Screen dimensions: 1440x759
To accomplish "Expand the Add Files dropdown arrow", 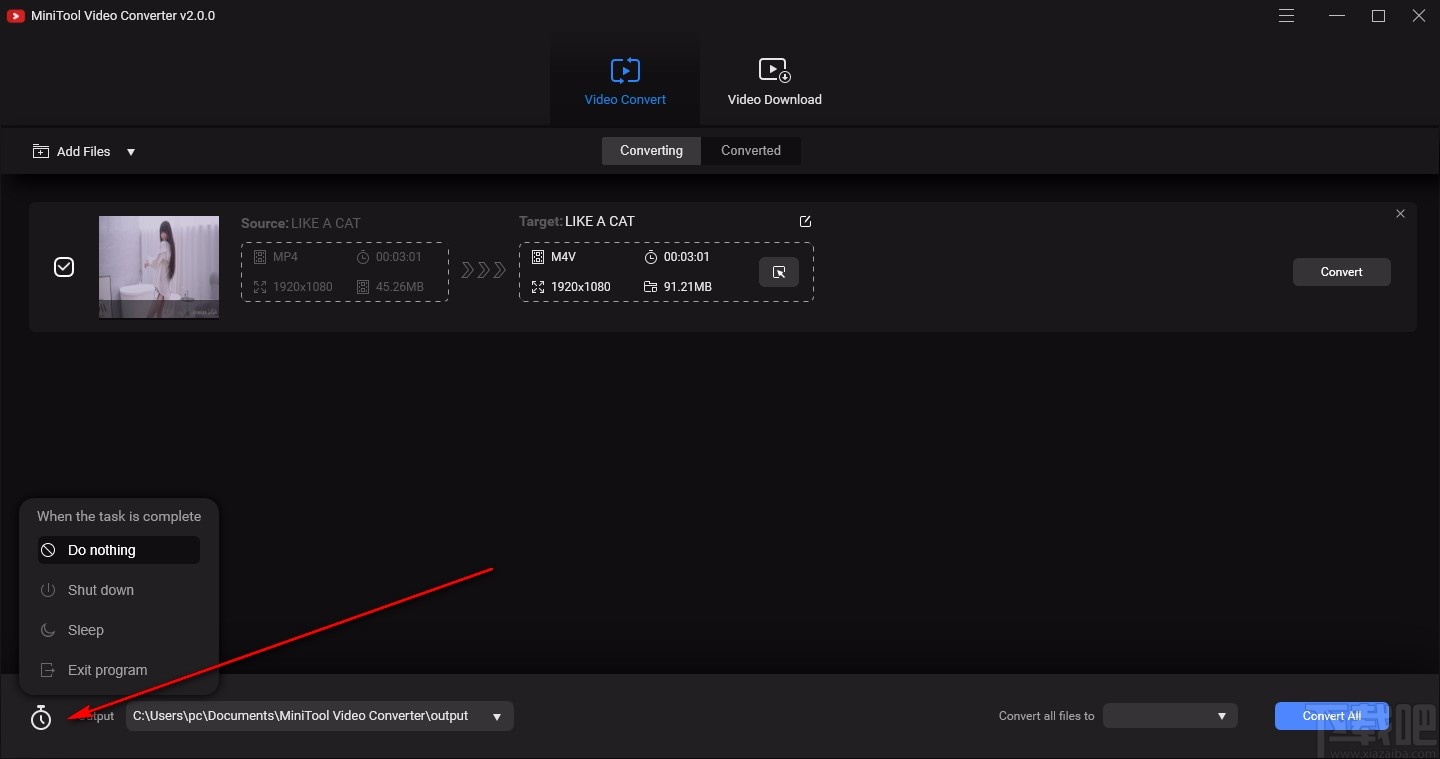I will 131,152.
